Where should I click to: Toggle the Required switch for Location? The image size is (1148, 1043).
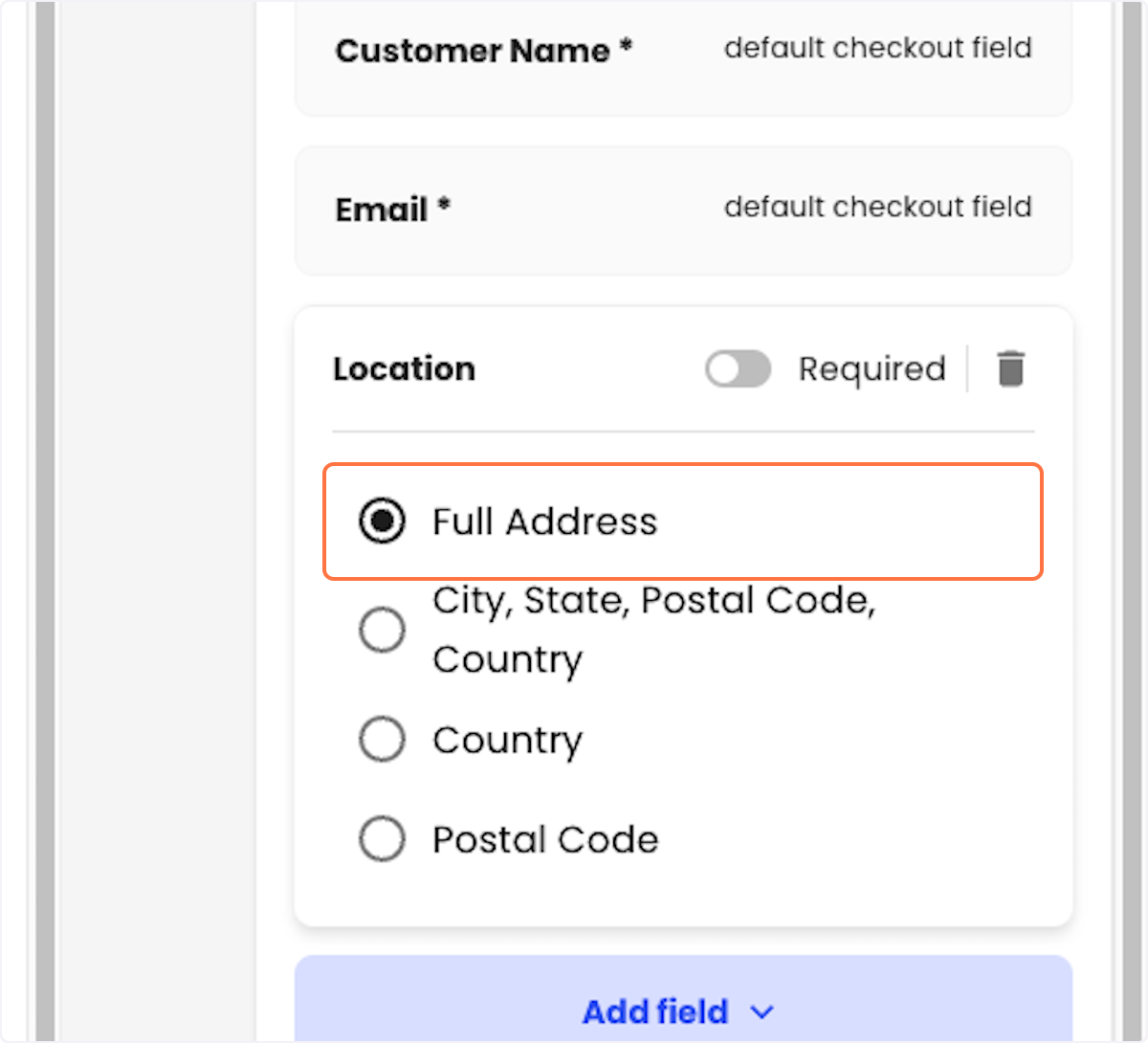738,368
